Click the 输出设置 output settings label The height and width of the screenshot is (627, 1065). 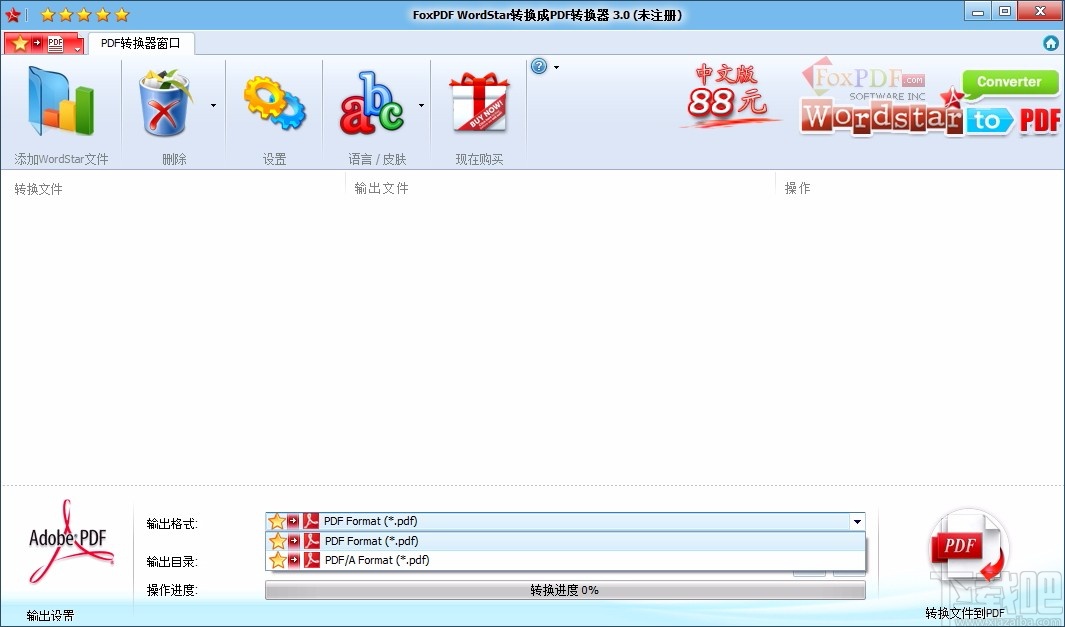[50, 615]
